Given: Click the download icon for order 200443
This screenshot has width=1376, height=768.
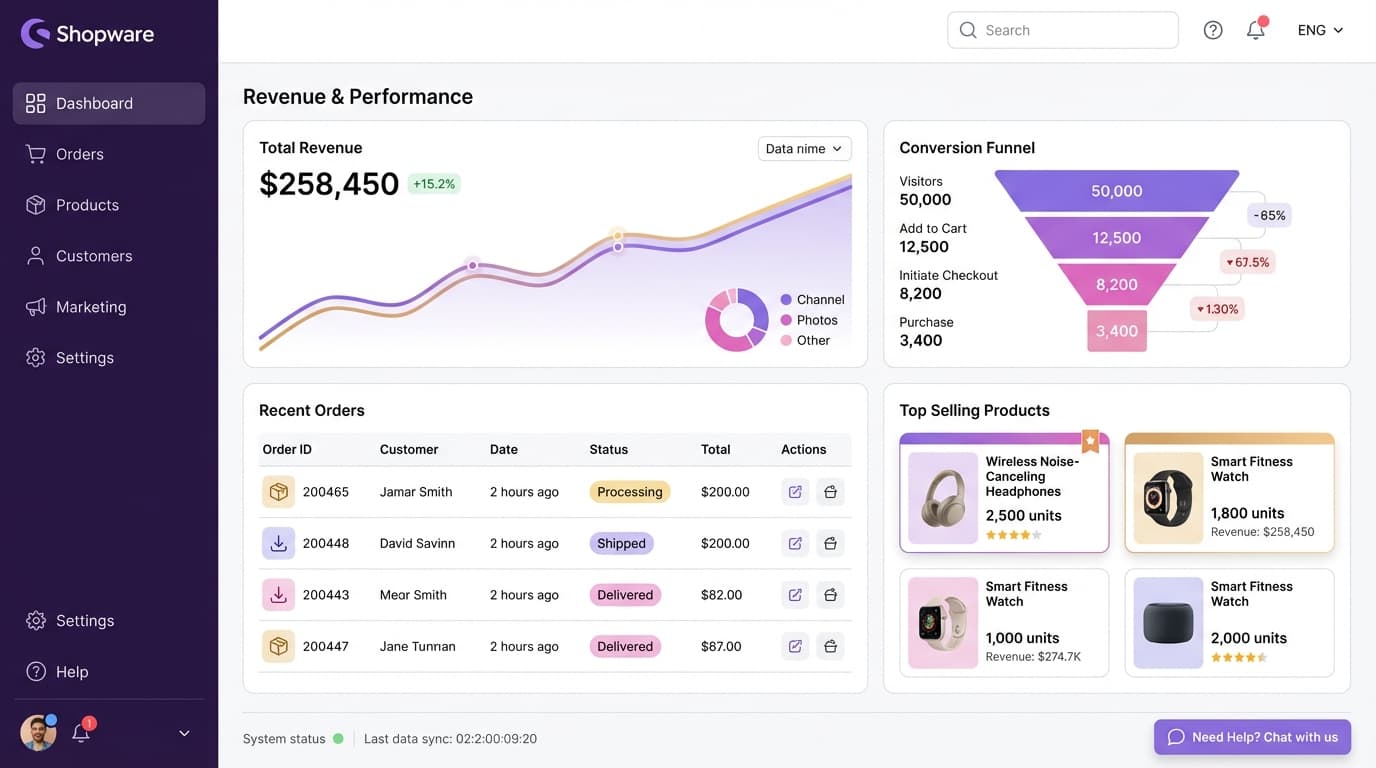Looking at the screenshot, I should [x=279, y=595].
